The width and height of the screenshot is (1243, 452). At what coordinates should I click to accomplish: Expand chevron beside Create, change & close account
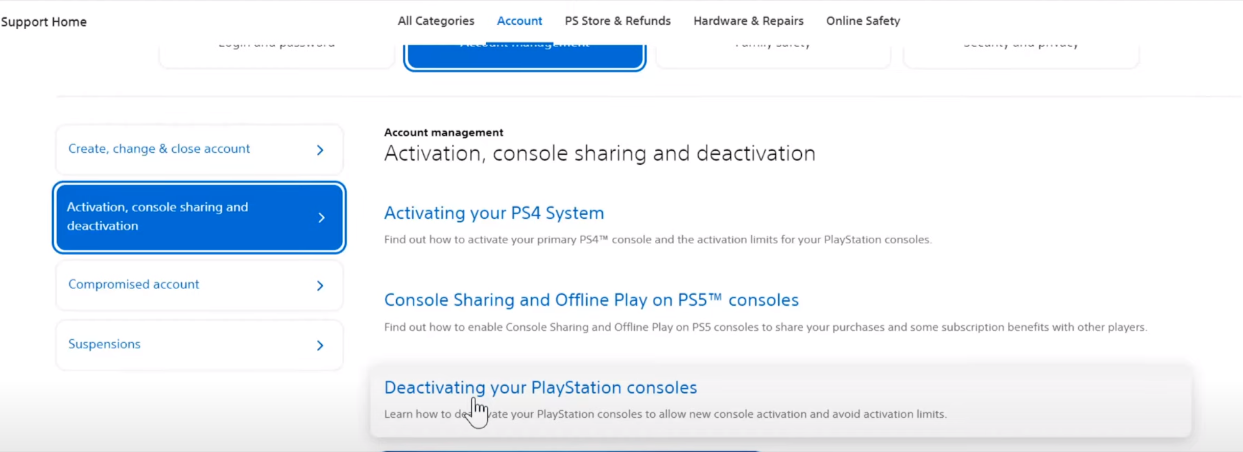click(x=320, y=150)
